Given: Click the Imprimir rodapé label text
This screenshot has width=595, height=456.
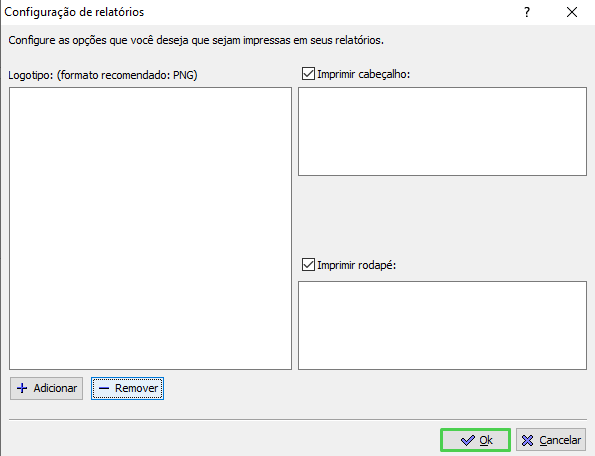Looking at the screenshot, I should point(357,265).
